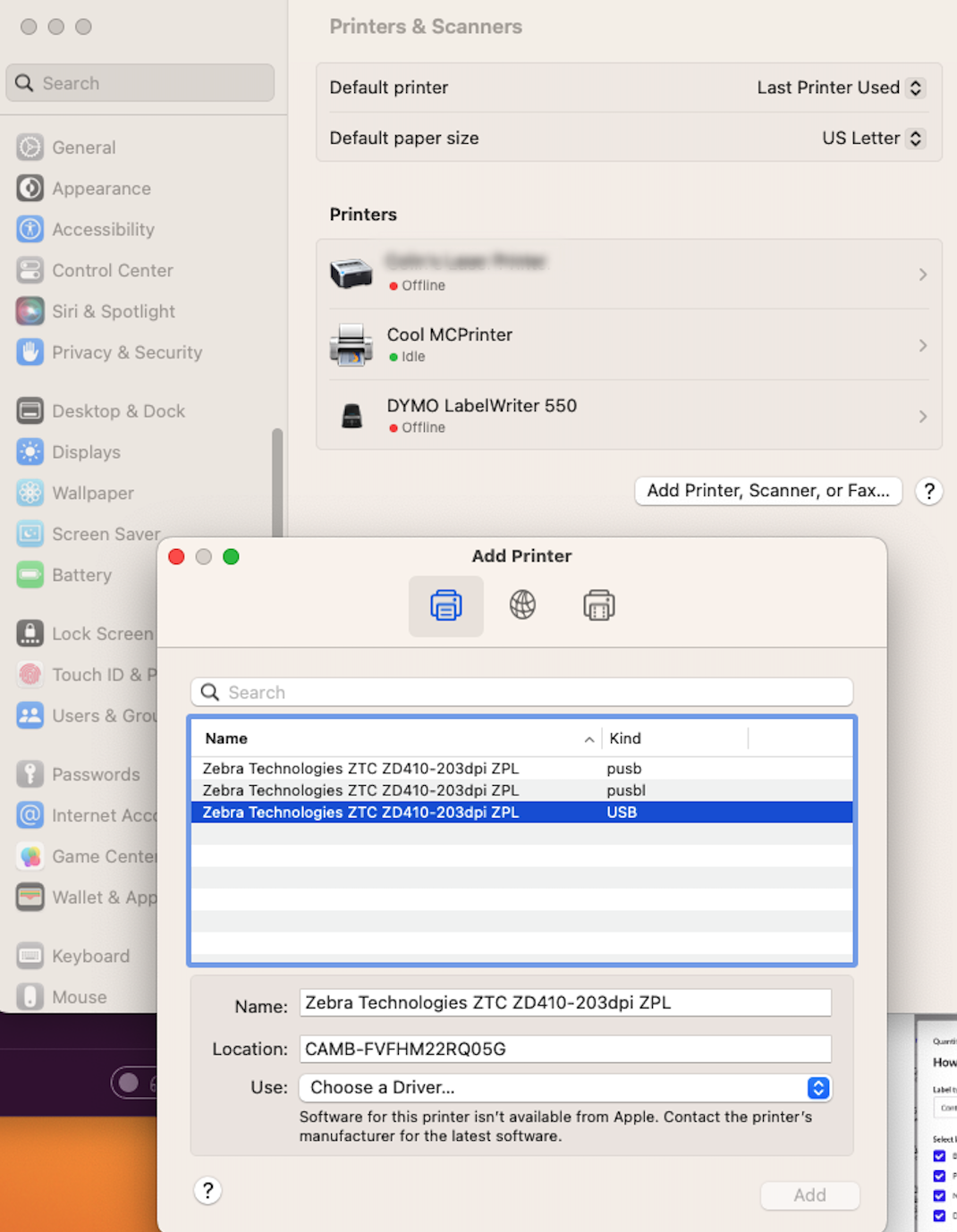This screenshot has width=957, height=1232.
Task: Expand Cool MCPrinter details chevron
Action: 922,345
